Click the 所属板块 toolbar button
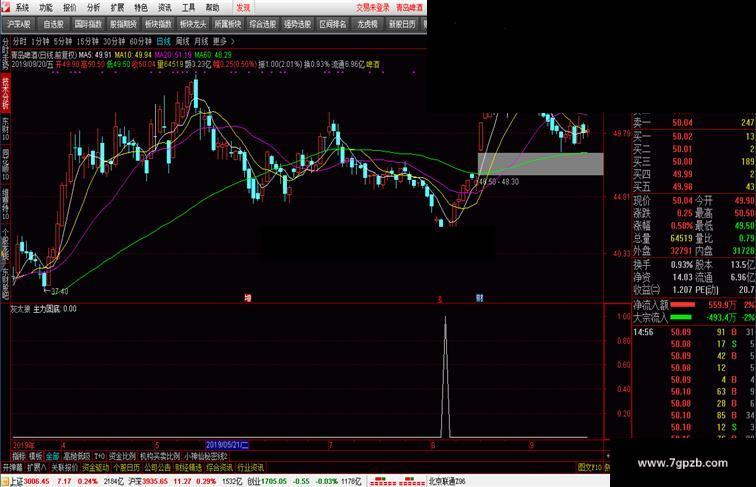The width and height of the screenshot is (756, 487). pyautogui.click(x=228, y=24)
